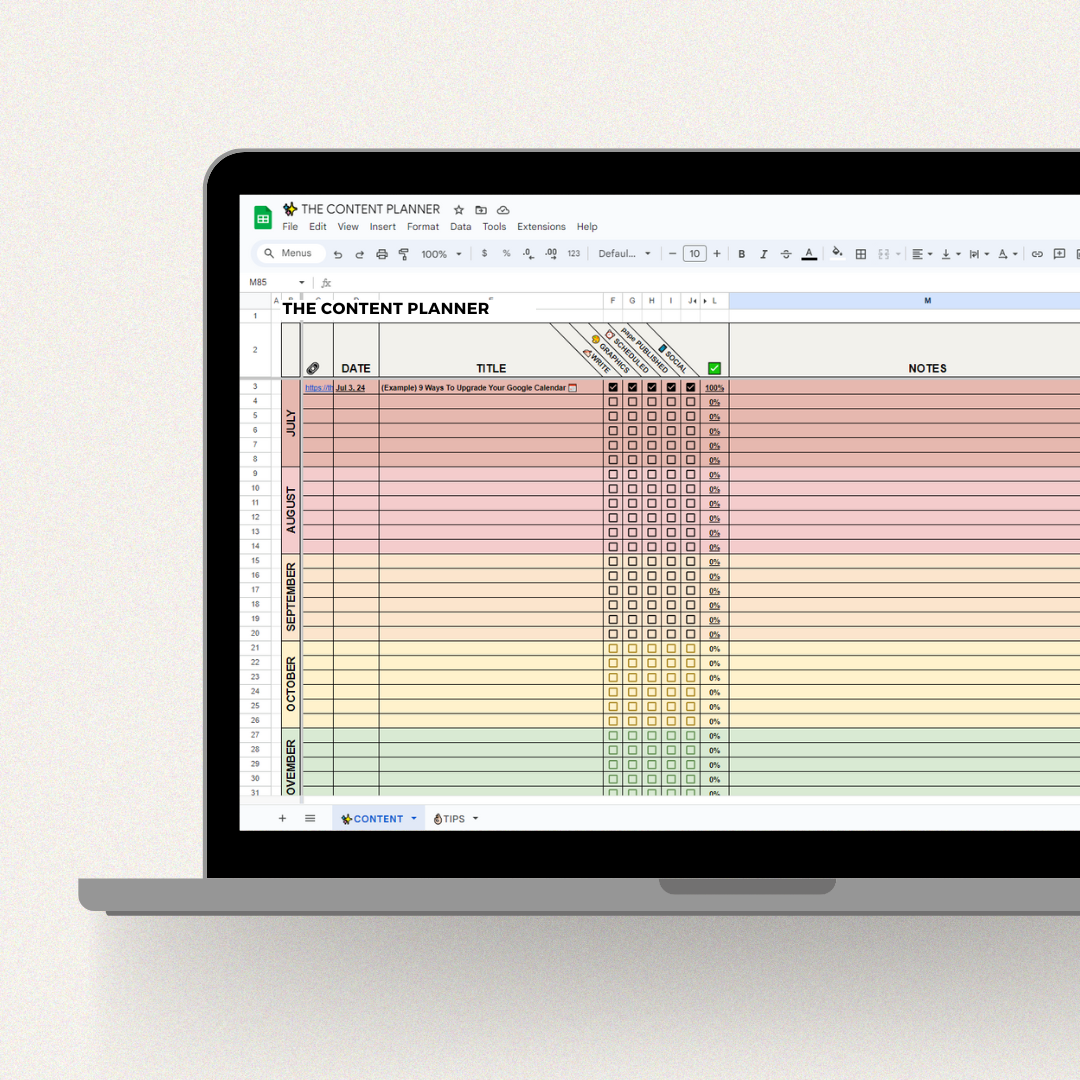1080x1080 pixels.
Task: Toggle bold formatting
Action: [x=742, y=254]
